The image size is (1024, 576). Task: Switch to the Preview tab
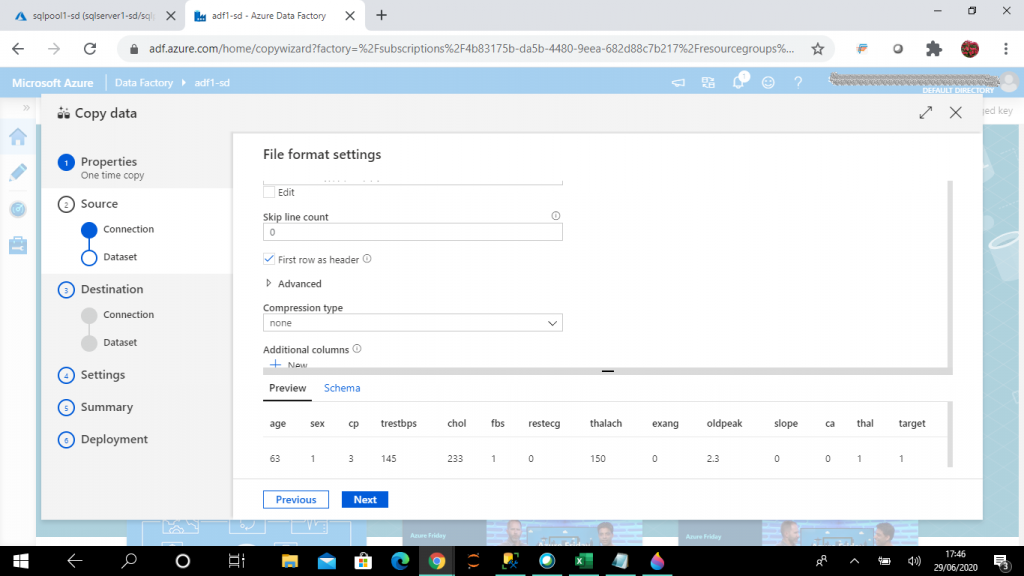[x=287, y=388]
